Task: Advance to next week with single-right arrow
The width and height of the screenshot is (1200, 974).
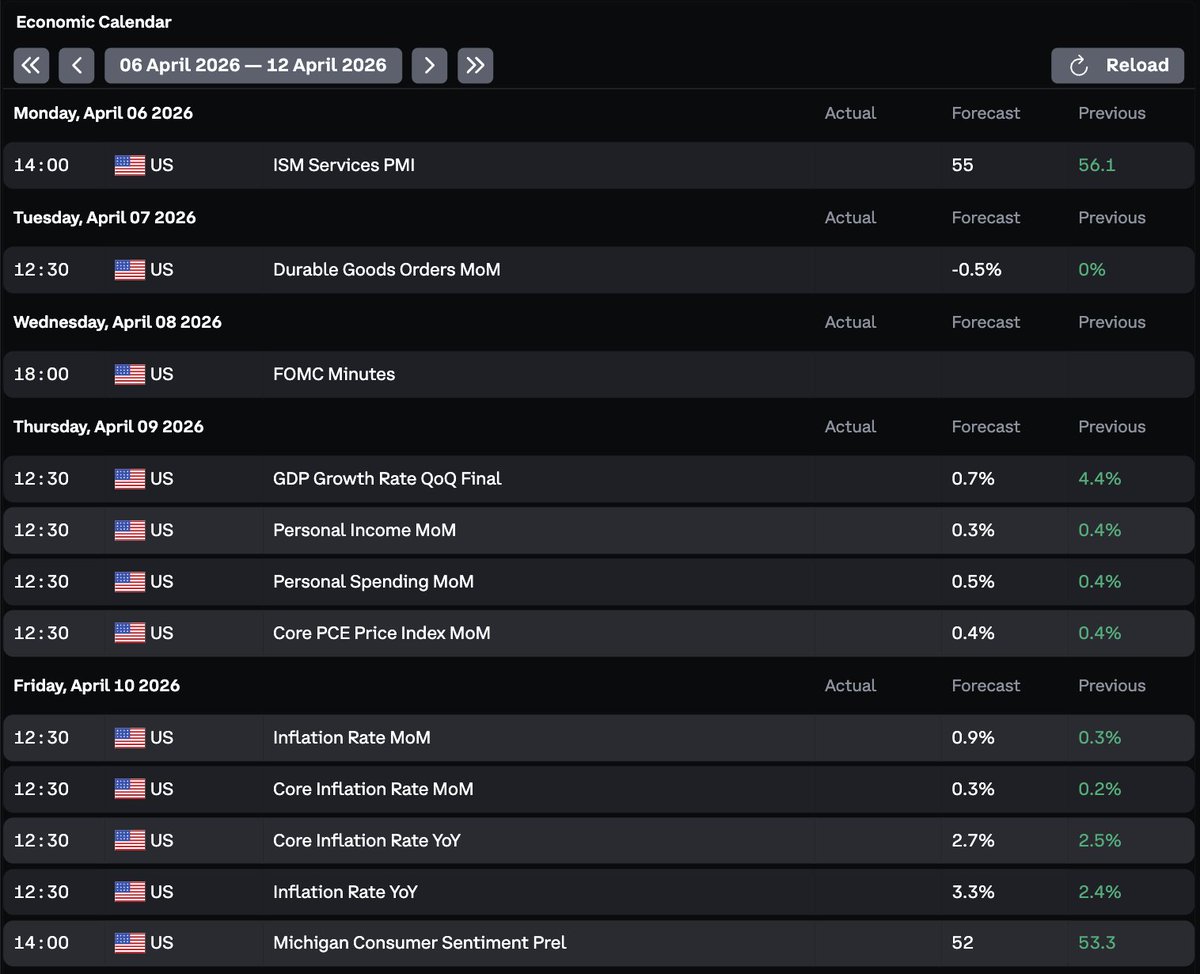Action: tap(429, 66)
